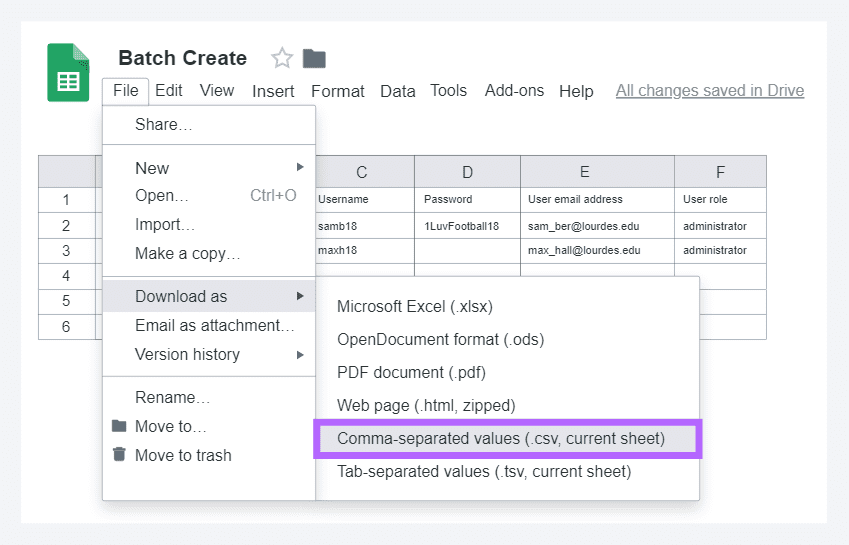Click All changes saved in Drive link
Image resolution: width=849 pixels, height=545 pixels.
pyautogui.click(x=710, y=90)
